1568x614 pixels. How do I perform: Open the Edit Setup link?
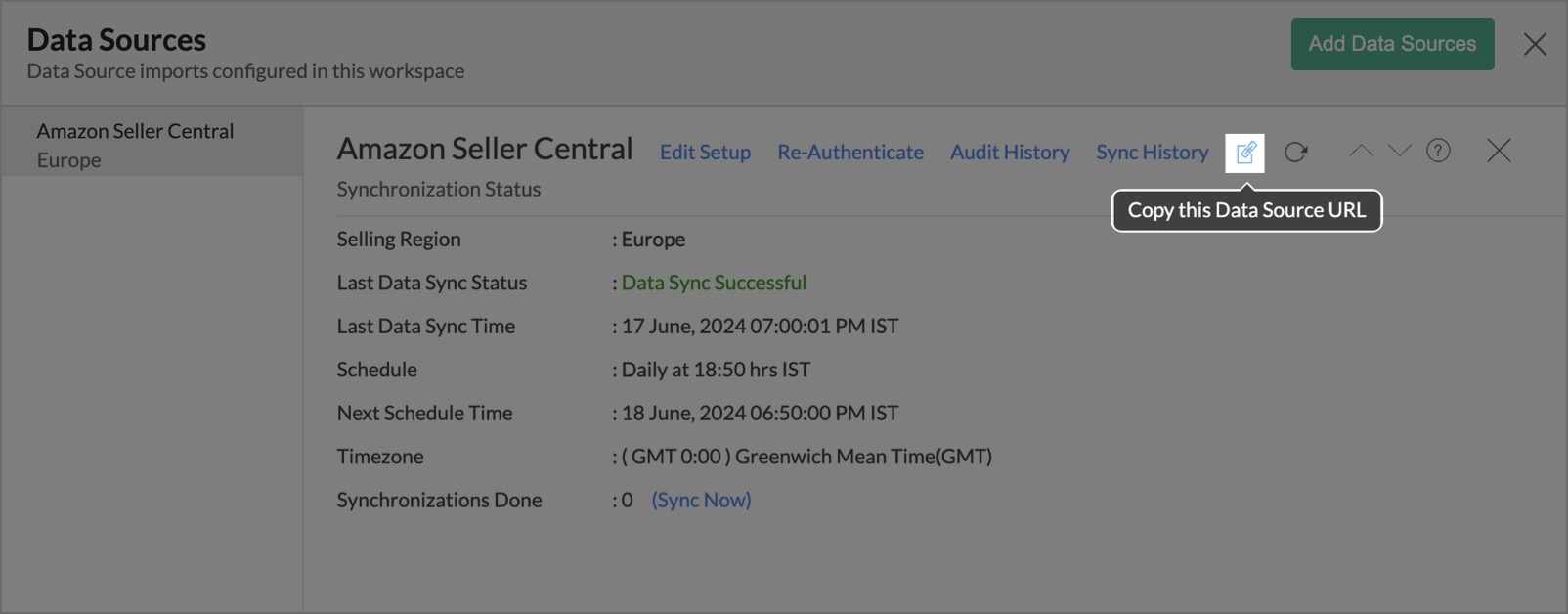[x=705, y=153]
